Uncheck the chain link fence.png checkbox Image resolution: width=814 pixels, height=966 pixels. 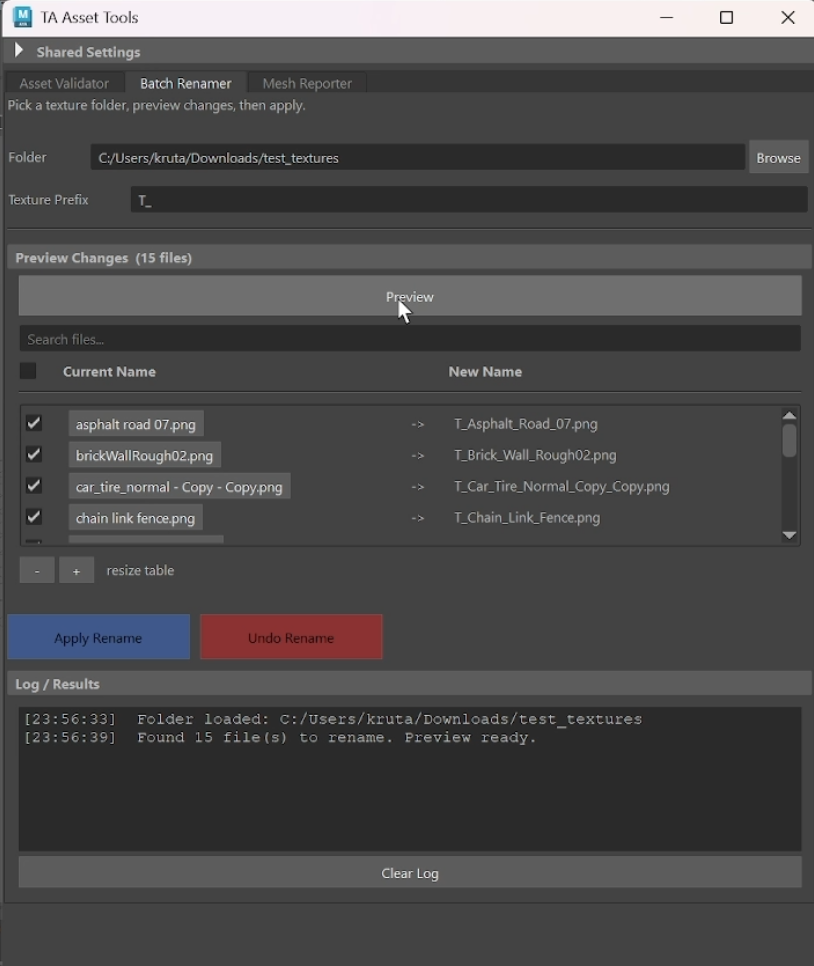pos(34,517)
